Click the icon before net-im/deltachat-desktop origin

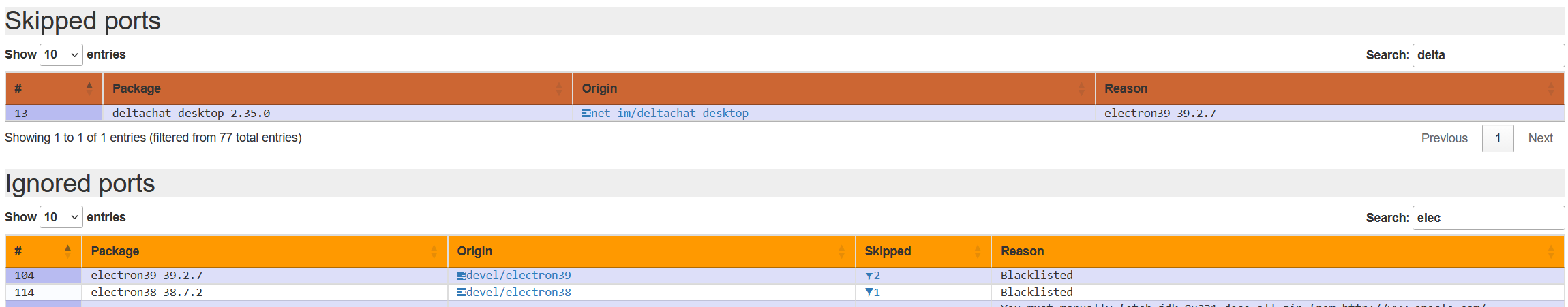click(586, 114)
